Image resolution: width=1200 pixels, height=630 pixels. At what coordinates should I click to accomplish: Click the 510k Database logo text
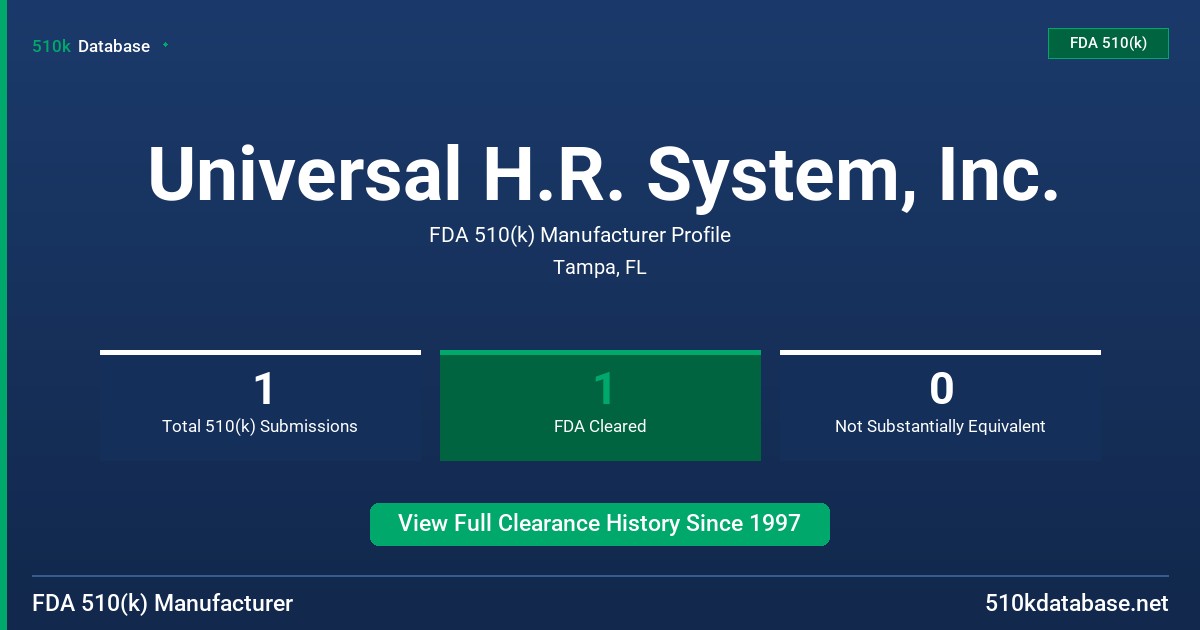(x=91, y=46)
